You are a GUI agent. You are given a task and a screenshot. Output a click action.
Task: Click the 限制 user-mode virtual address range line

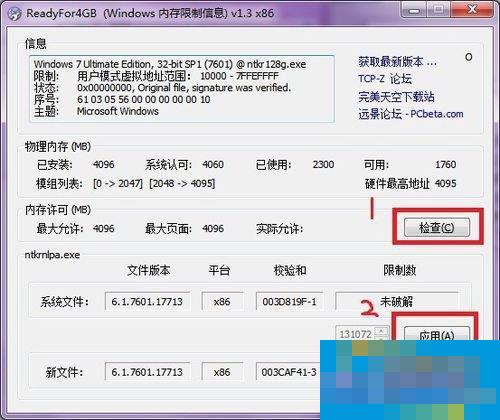pos(156,76)
